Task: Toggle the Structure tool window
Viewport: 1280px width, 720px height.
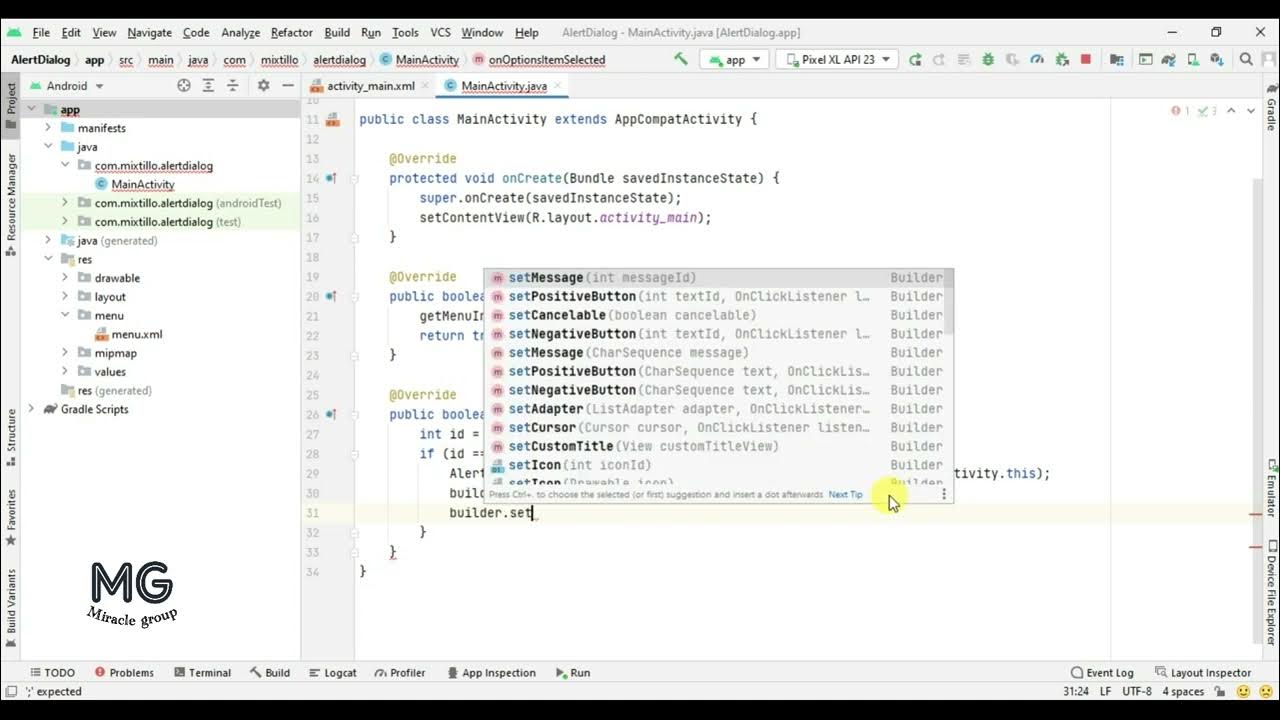Action: click(11, 438)
